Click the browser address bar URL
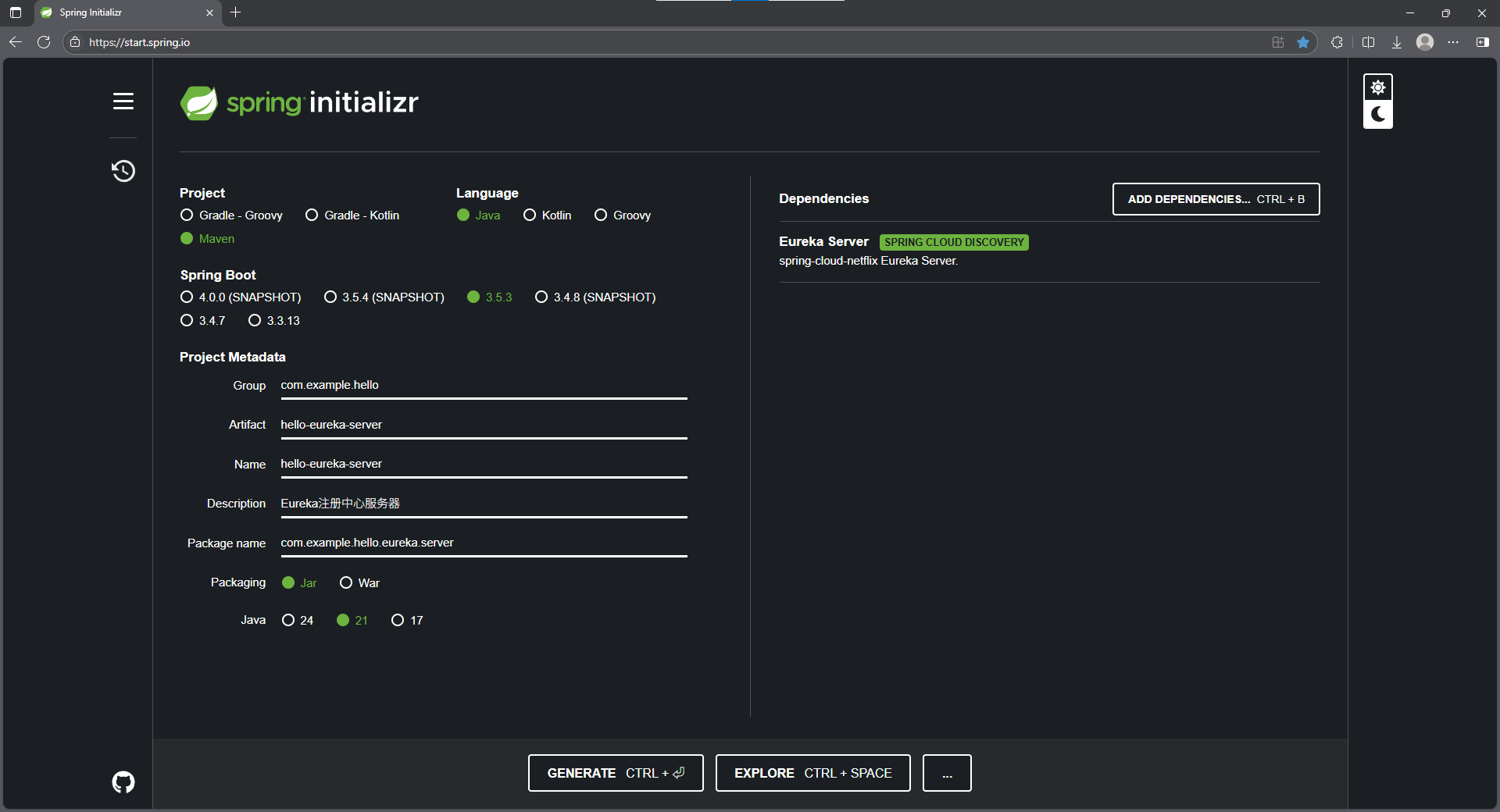Viewport: 1500px width, 812px height. [x=139, y=42]
